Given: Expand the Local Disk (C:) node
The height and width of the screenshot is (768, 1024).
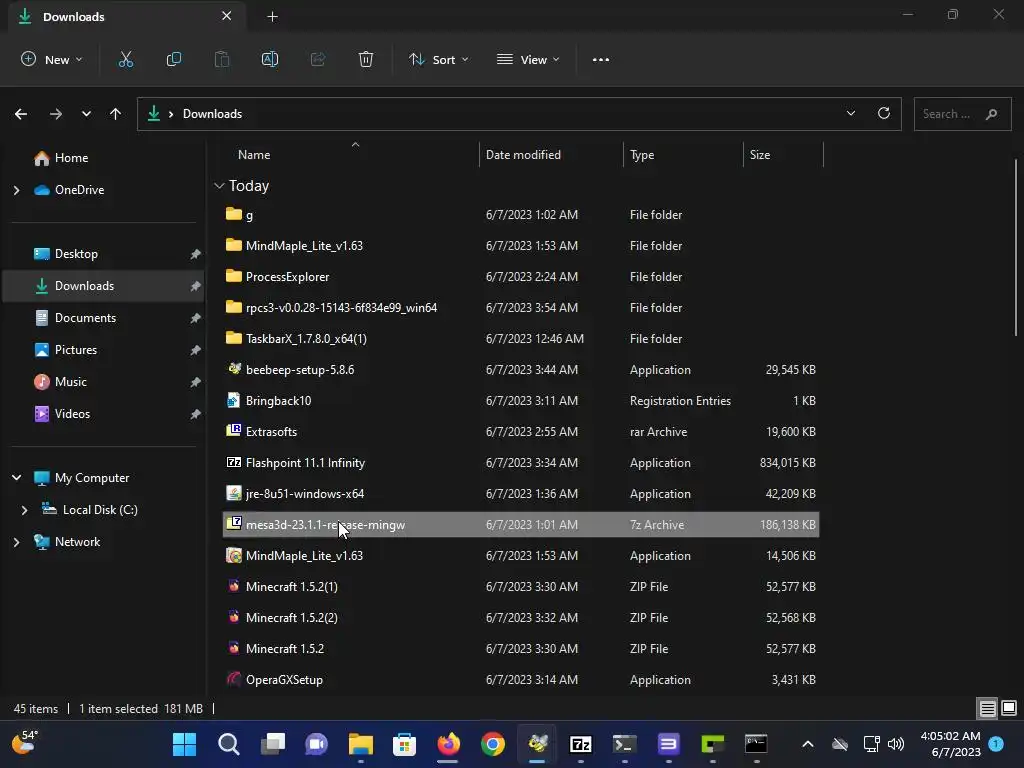Looking at the screenshot, I should [24, 510].
